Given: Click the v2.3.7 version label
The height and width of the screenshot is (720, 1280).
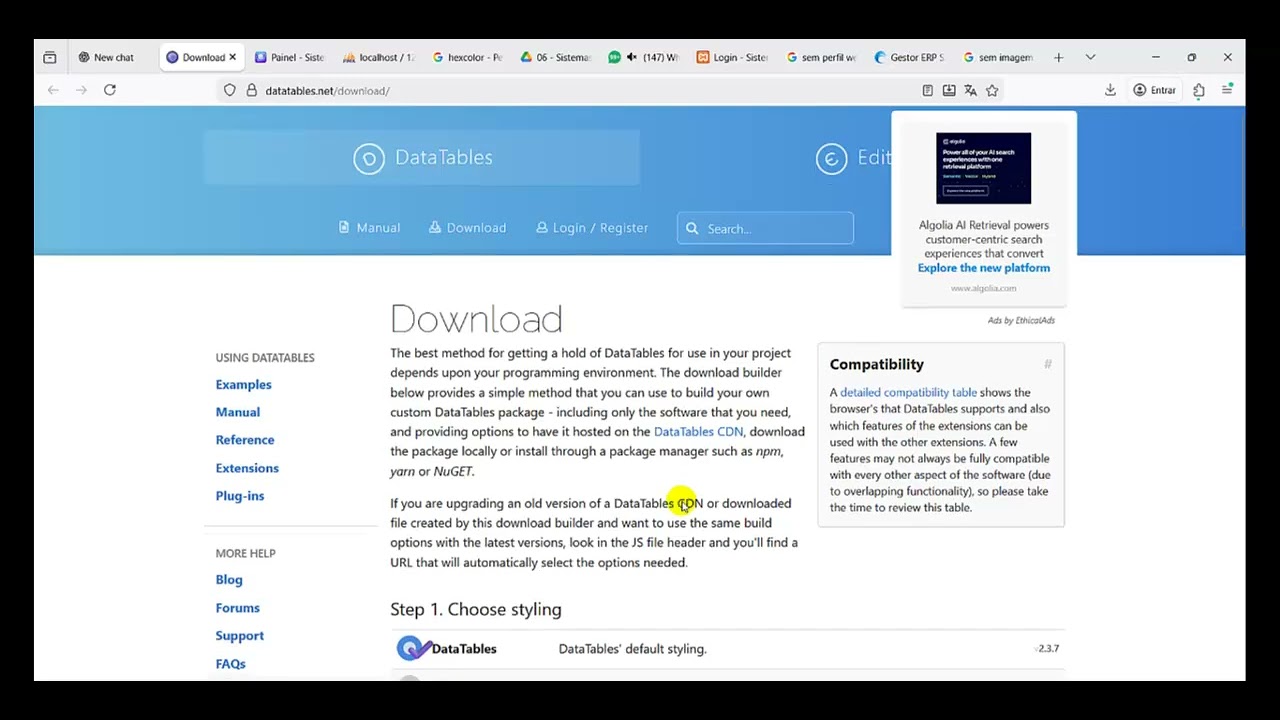Looking at the screenshot, I should pyautogui.click(x=1047, y=649).
